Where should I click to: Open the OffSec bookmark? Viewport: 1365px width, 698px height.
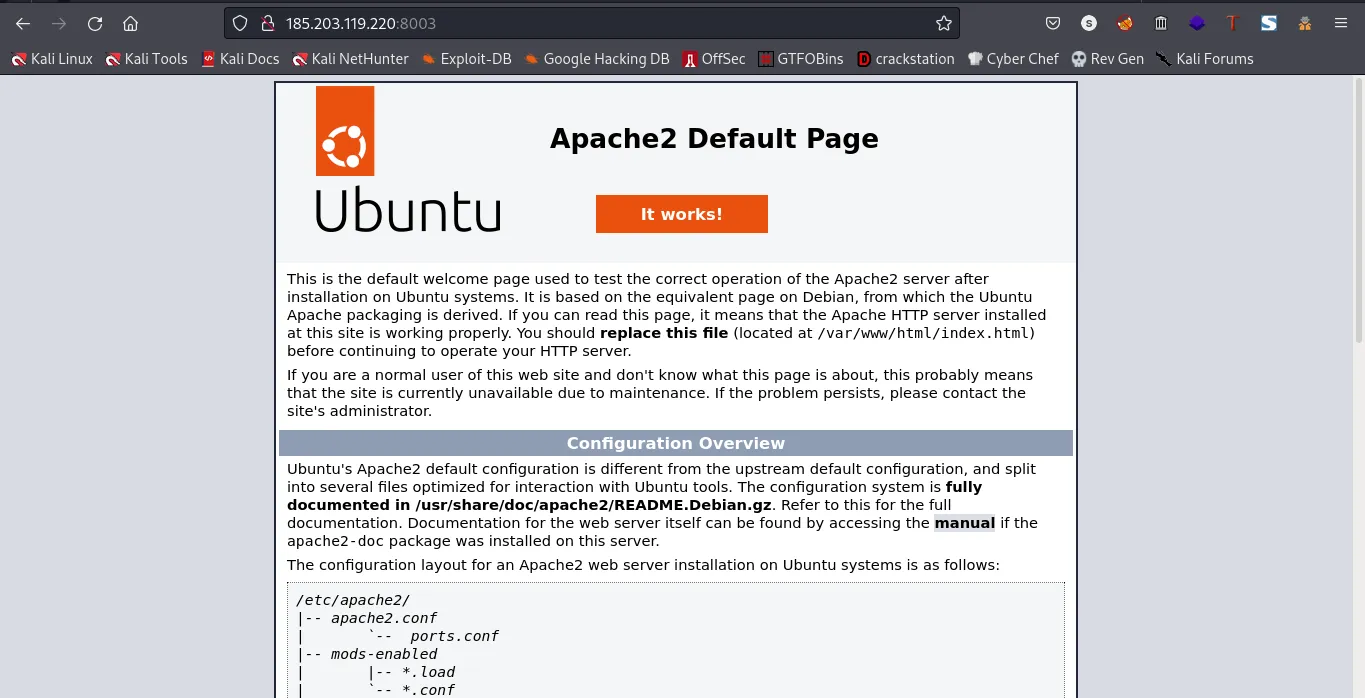click(714, 59)
